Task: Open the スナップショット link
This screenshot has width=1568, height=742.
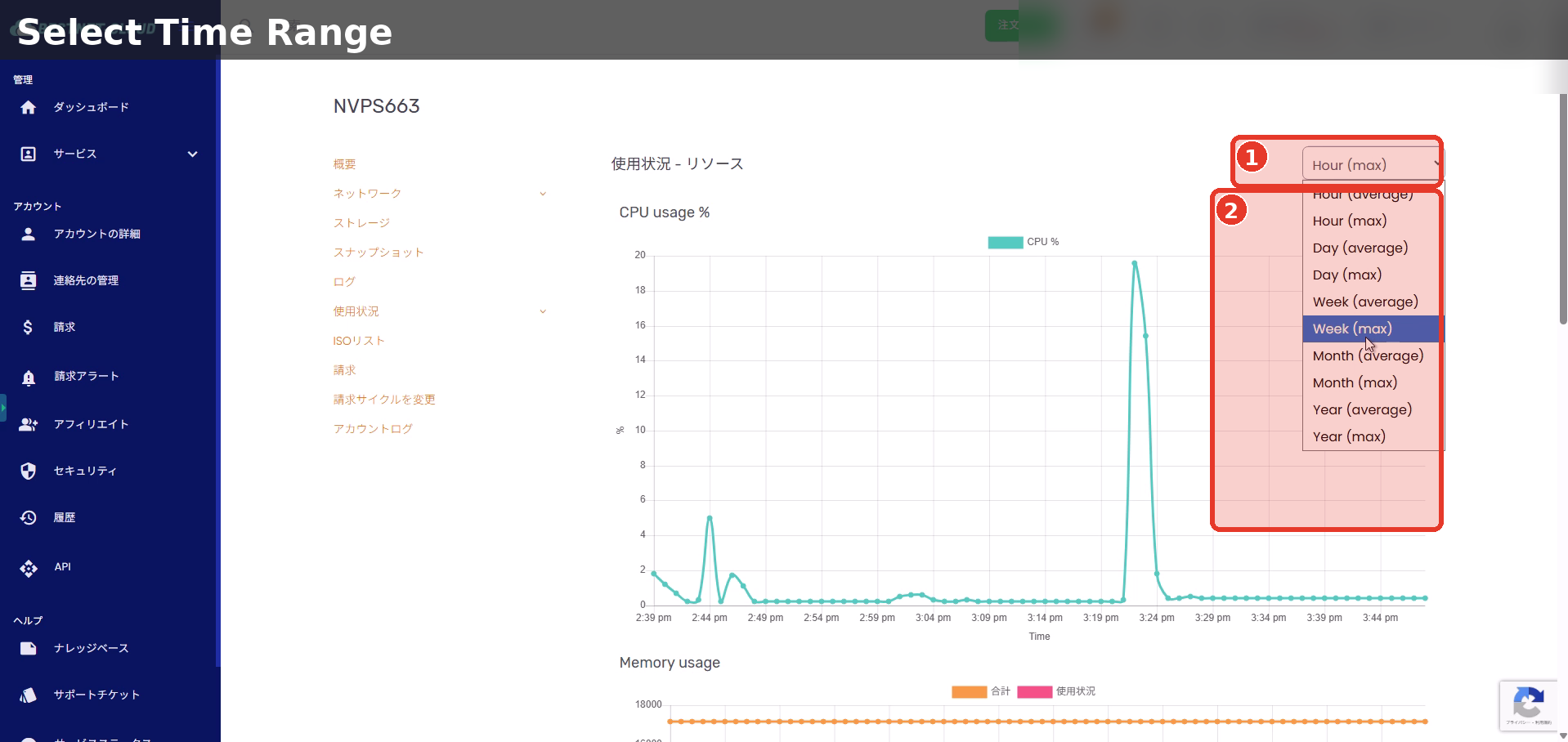Action: pyautogui.click(x=379, y=253)
